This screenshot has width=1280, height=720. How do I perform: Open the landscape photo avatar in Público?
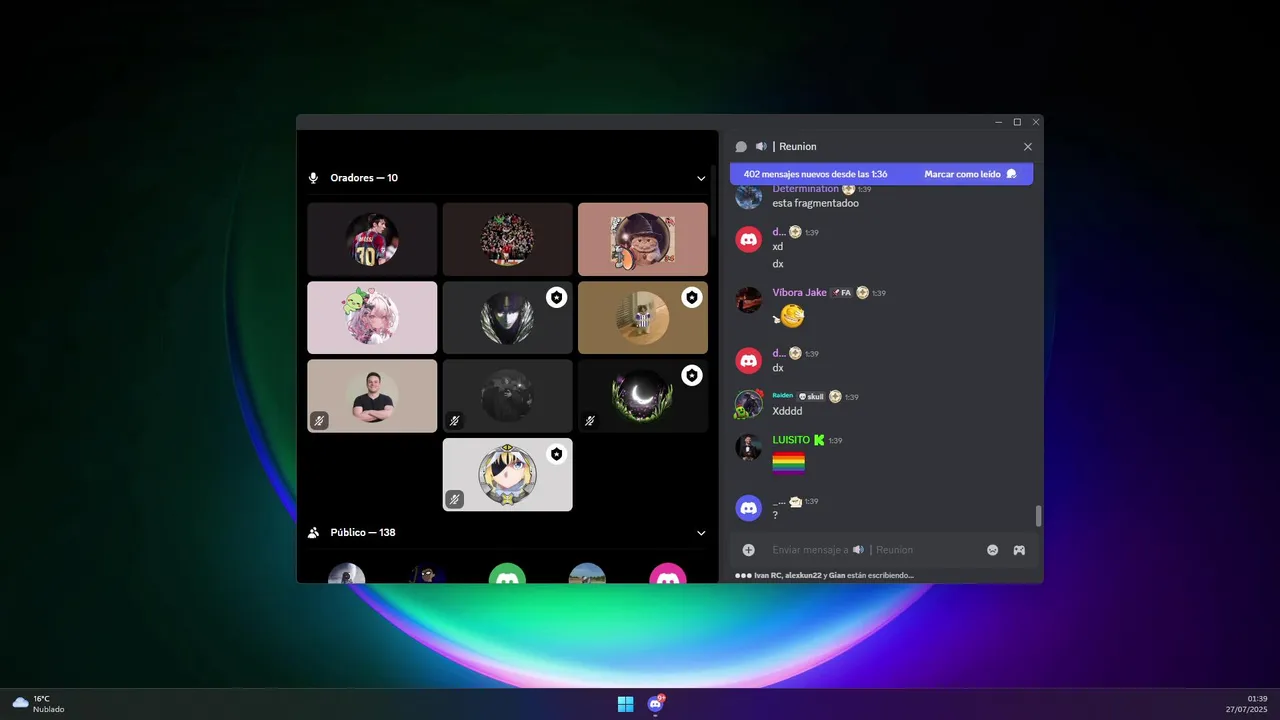pos(587,574)
